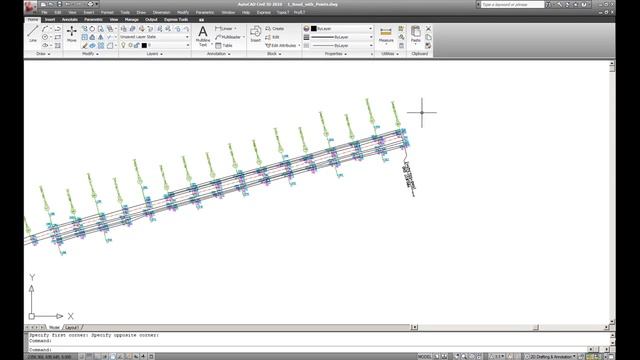The height and width of the screenshot is (360, 640).
Task: Toggle Quick Properties in the status bar
Action: click(151, 357)
